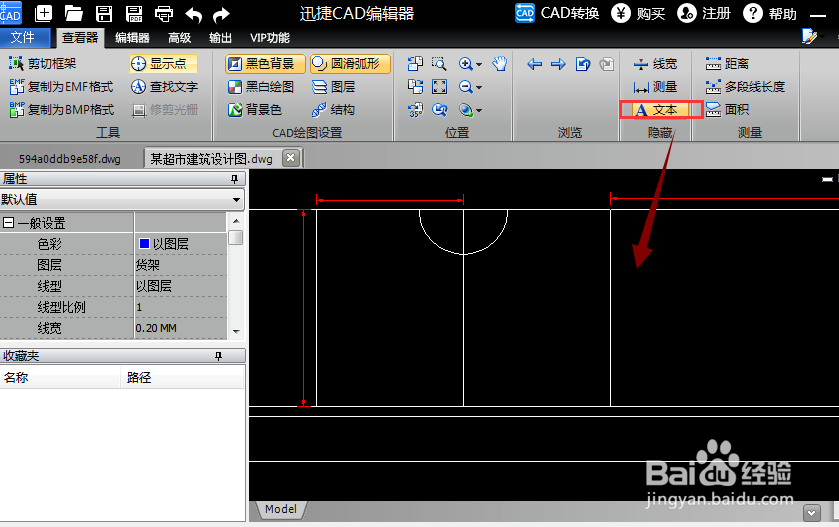Toggle 黑白绘图 mode
This screenshot has width=839, height=527.
(x=261, y=87)
